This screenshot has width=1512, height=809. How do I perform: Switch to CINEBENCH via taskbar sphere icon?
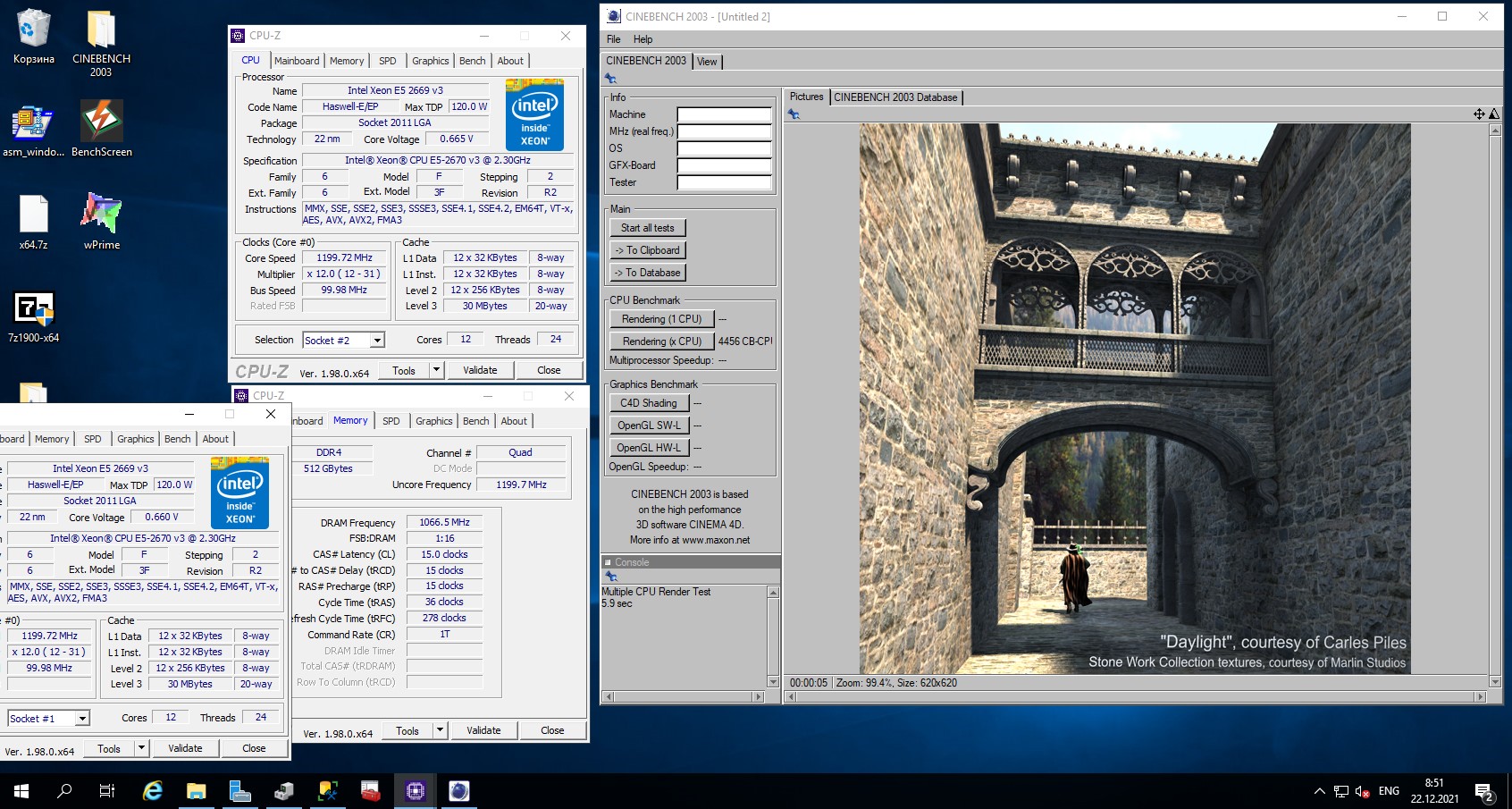point(459,791)
